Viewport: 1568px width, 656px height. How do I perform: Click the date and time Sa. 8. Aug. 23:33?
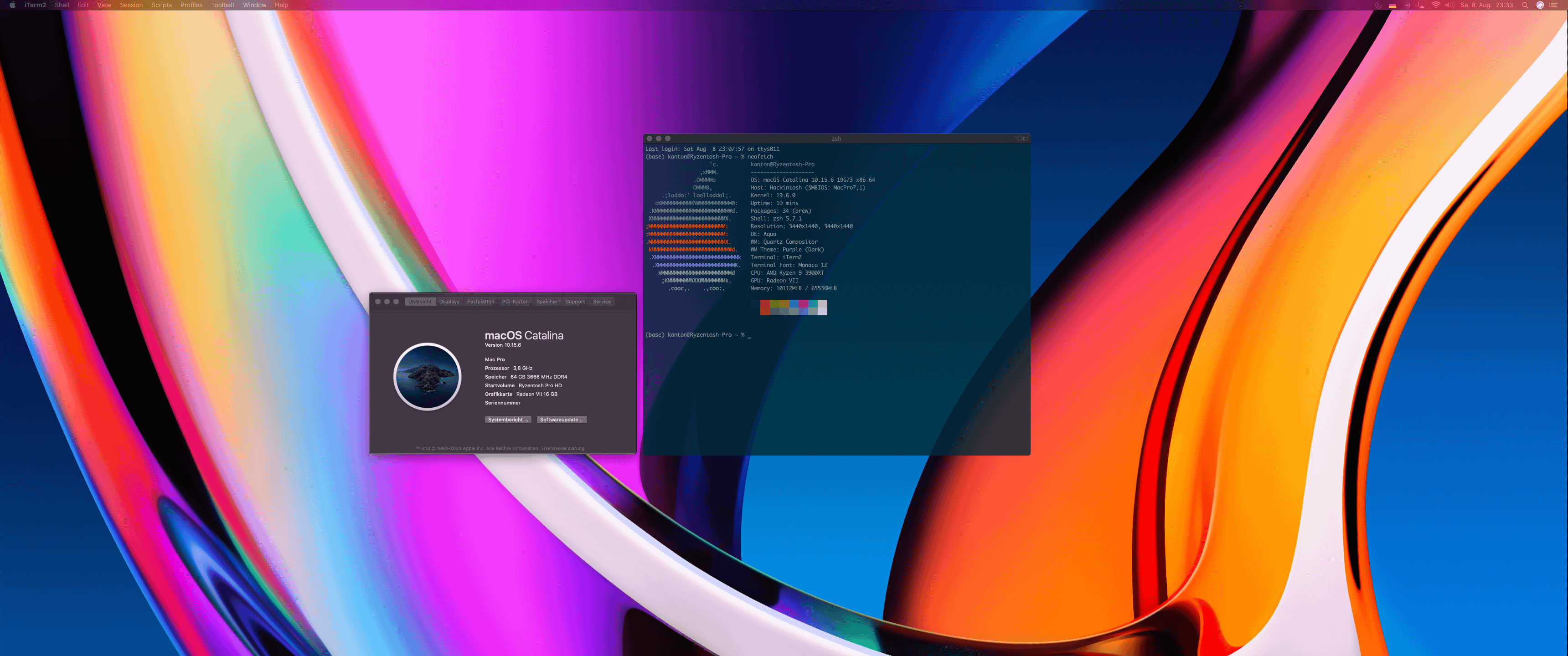click(x=1486, y=5)
